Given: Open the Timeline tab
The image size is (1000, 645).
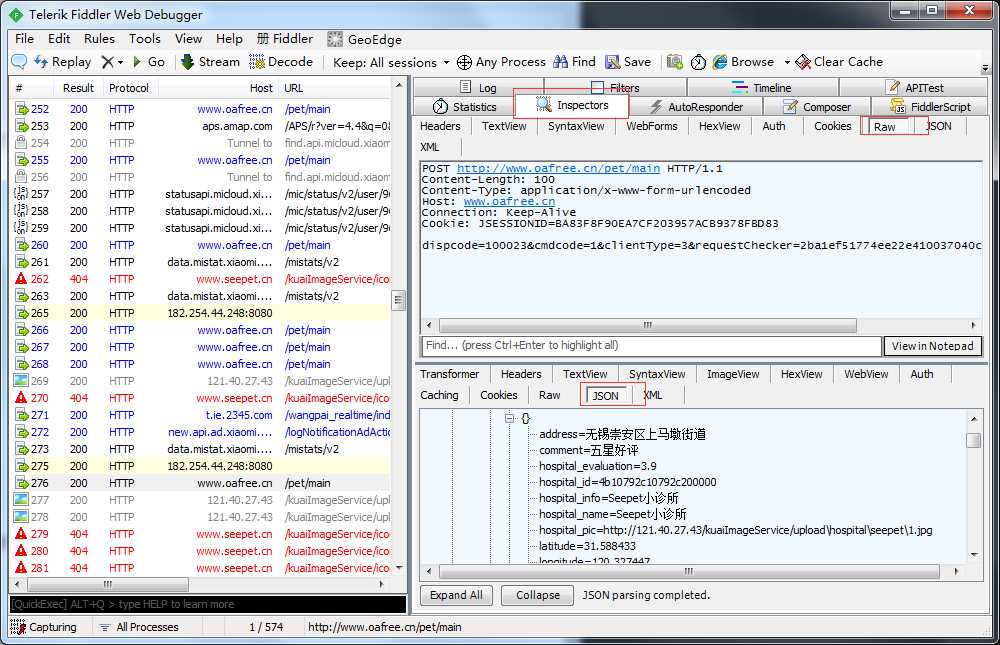Looking at the screenshot, I should pos(762,87).
